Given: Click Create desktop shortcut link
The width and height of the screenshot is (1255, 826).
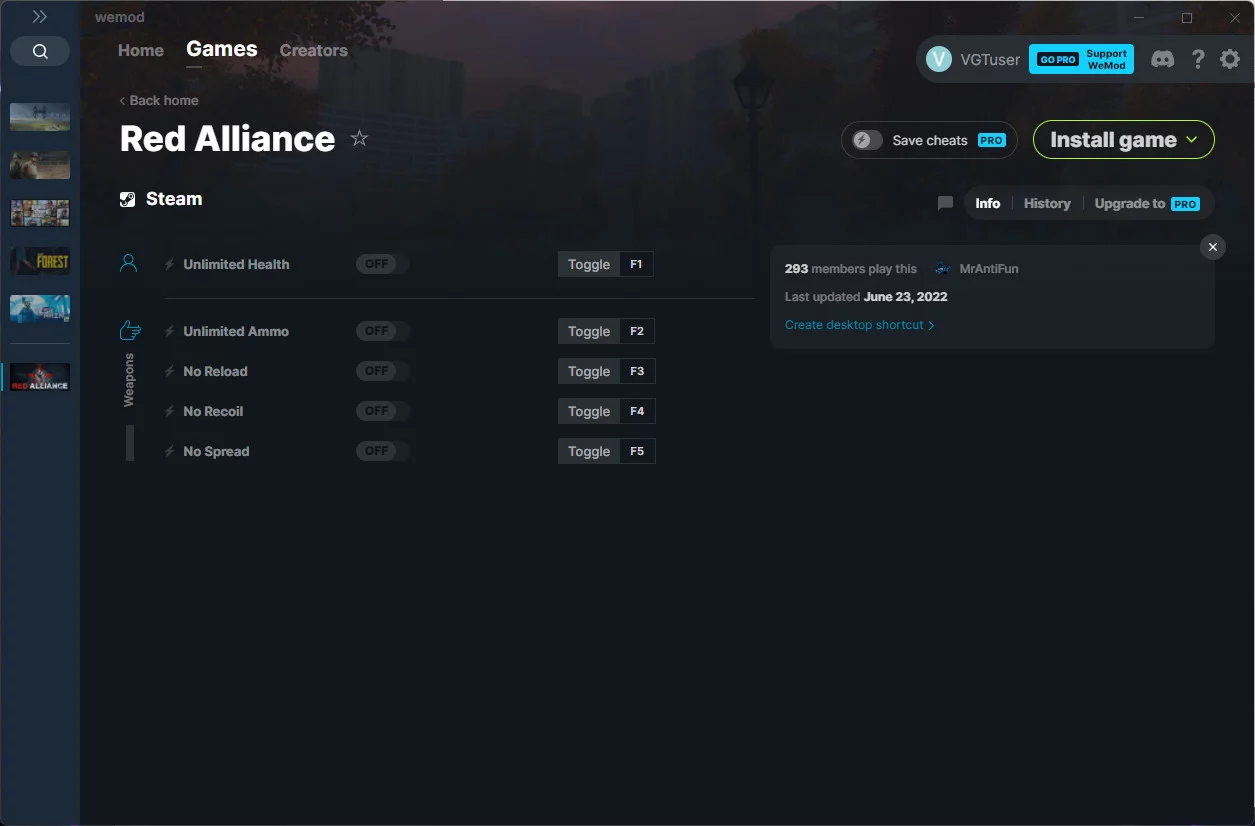Looking at the screenshot, I should click(x=860, y=325).
